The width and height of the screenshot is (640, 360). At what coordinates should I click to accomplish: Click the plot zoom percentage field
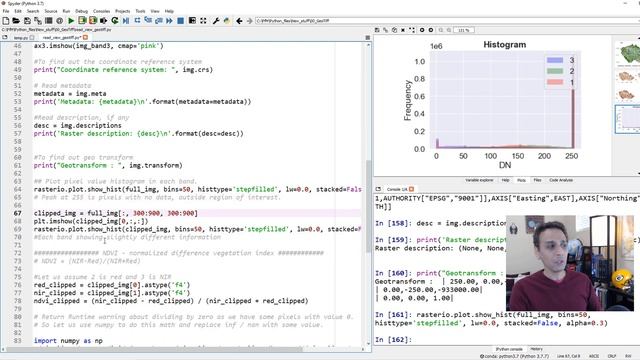[464, 30]
